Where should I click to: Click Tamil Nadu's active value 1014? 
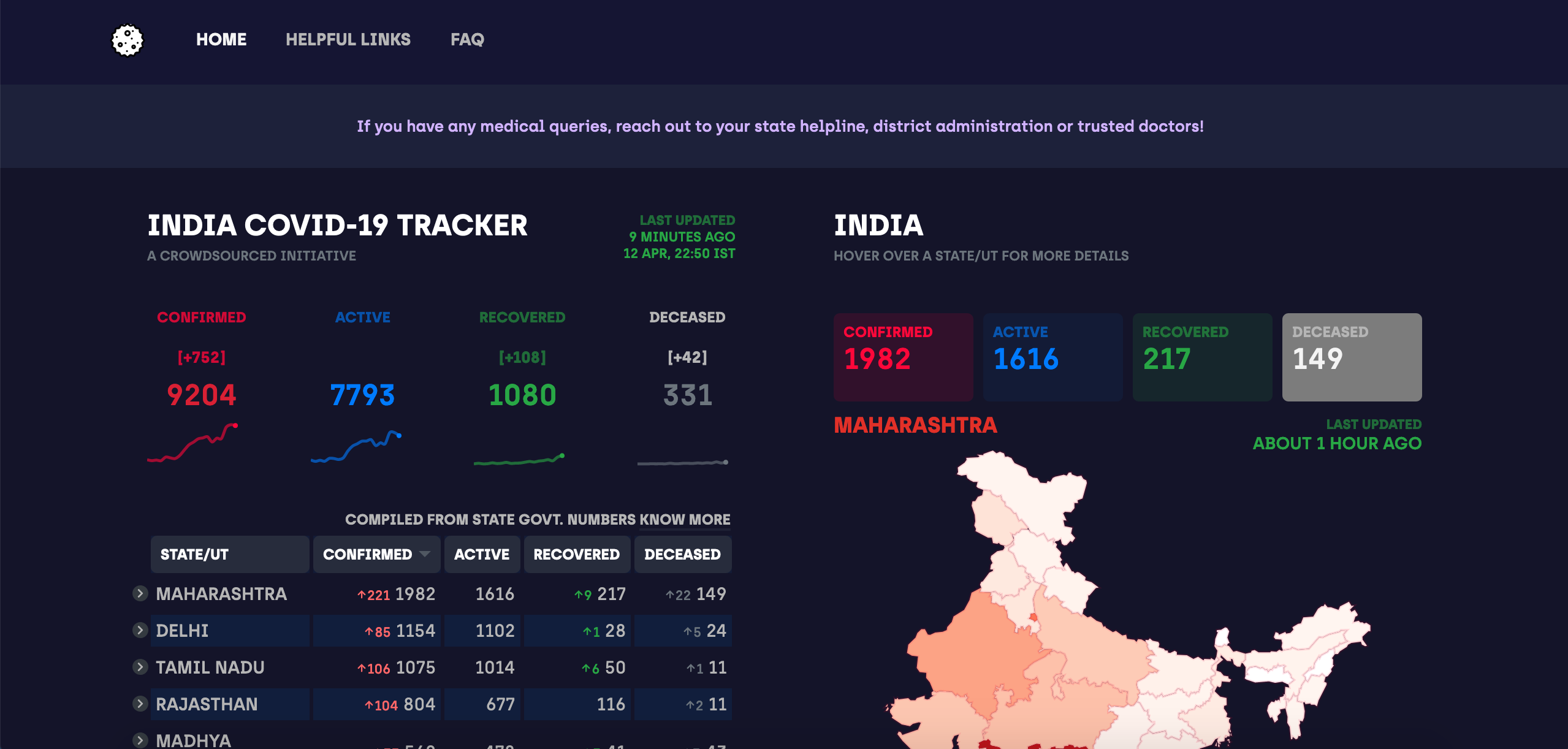tap(495, 667)
